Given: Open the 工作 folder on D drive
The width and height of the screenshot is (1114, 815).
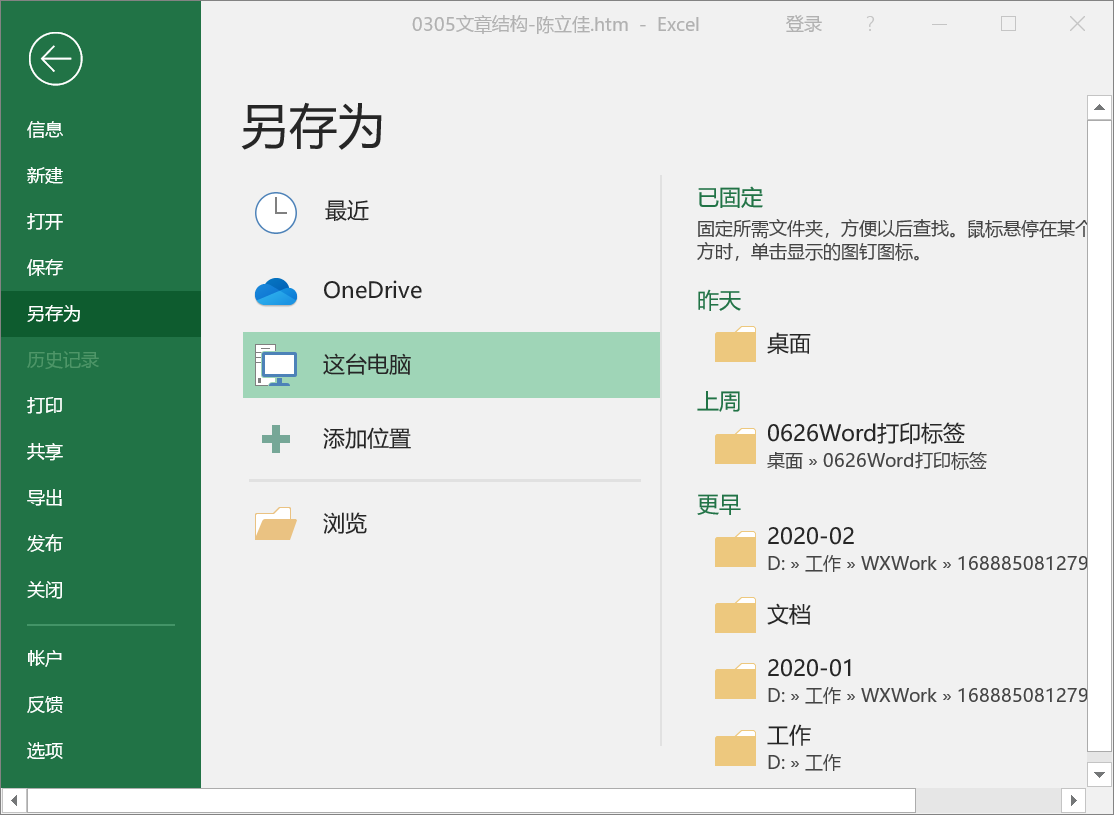Looking at the screenshot, I should [x=789, y=737].
